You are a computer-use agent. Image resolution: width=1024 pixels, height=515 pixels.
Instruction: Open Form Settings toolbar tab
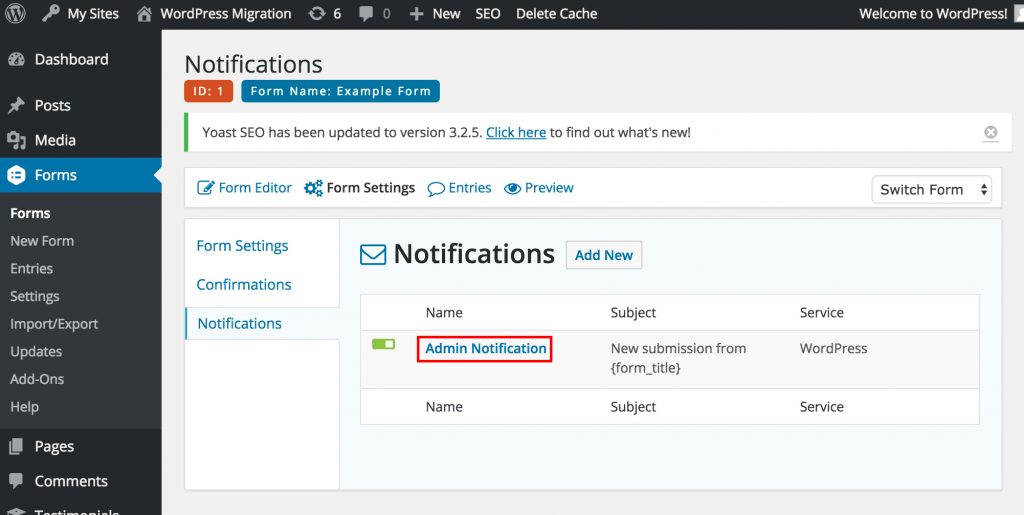tap(370, 188)
